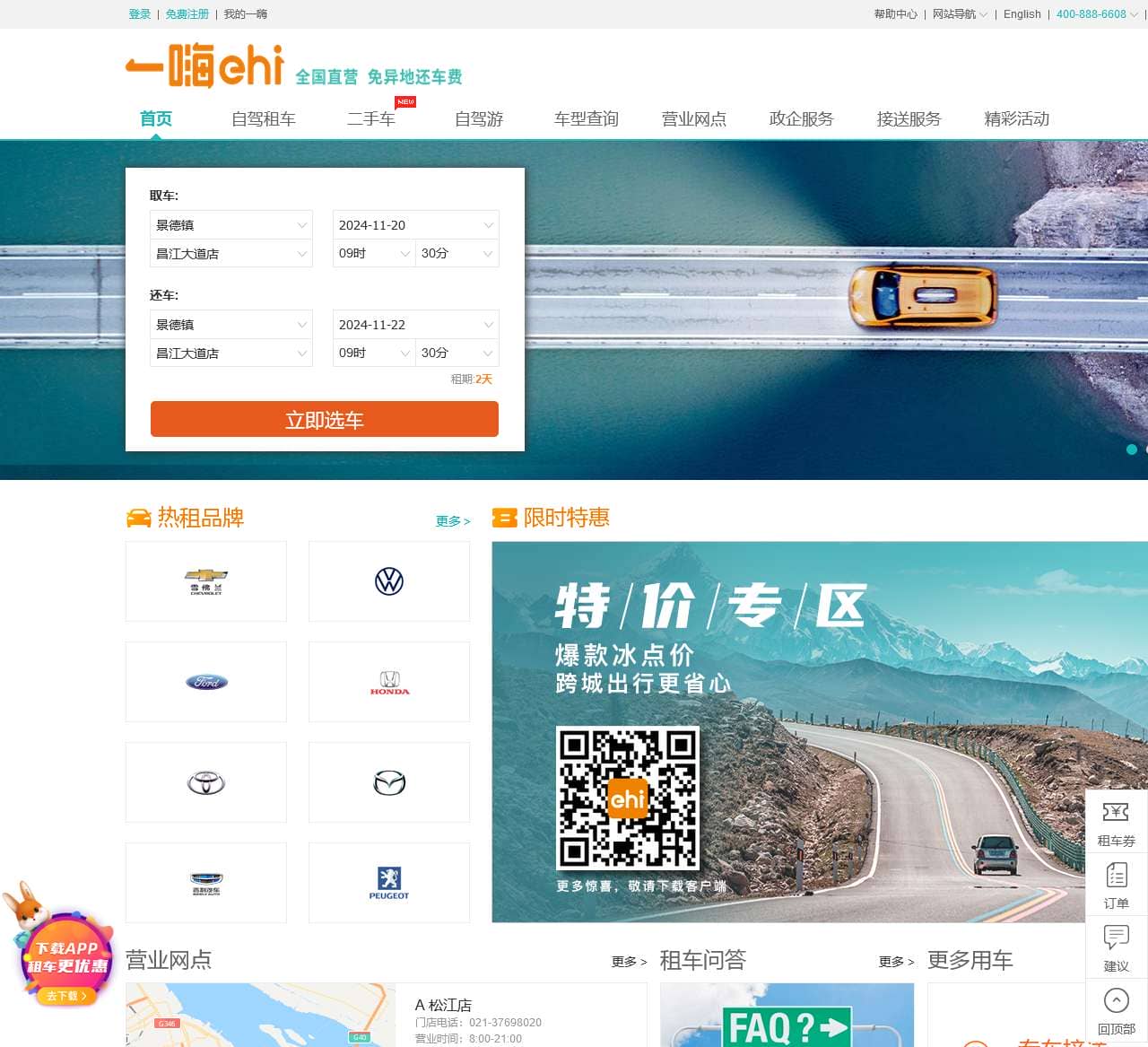1148x1047 pixels.
Task: Expand the 网站导航 site navigation menu
Action: click(x=960, y=14)
